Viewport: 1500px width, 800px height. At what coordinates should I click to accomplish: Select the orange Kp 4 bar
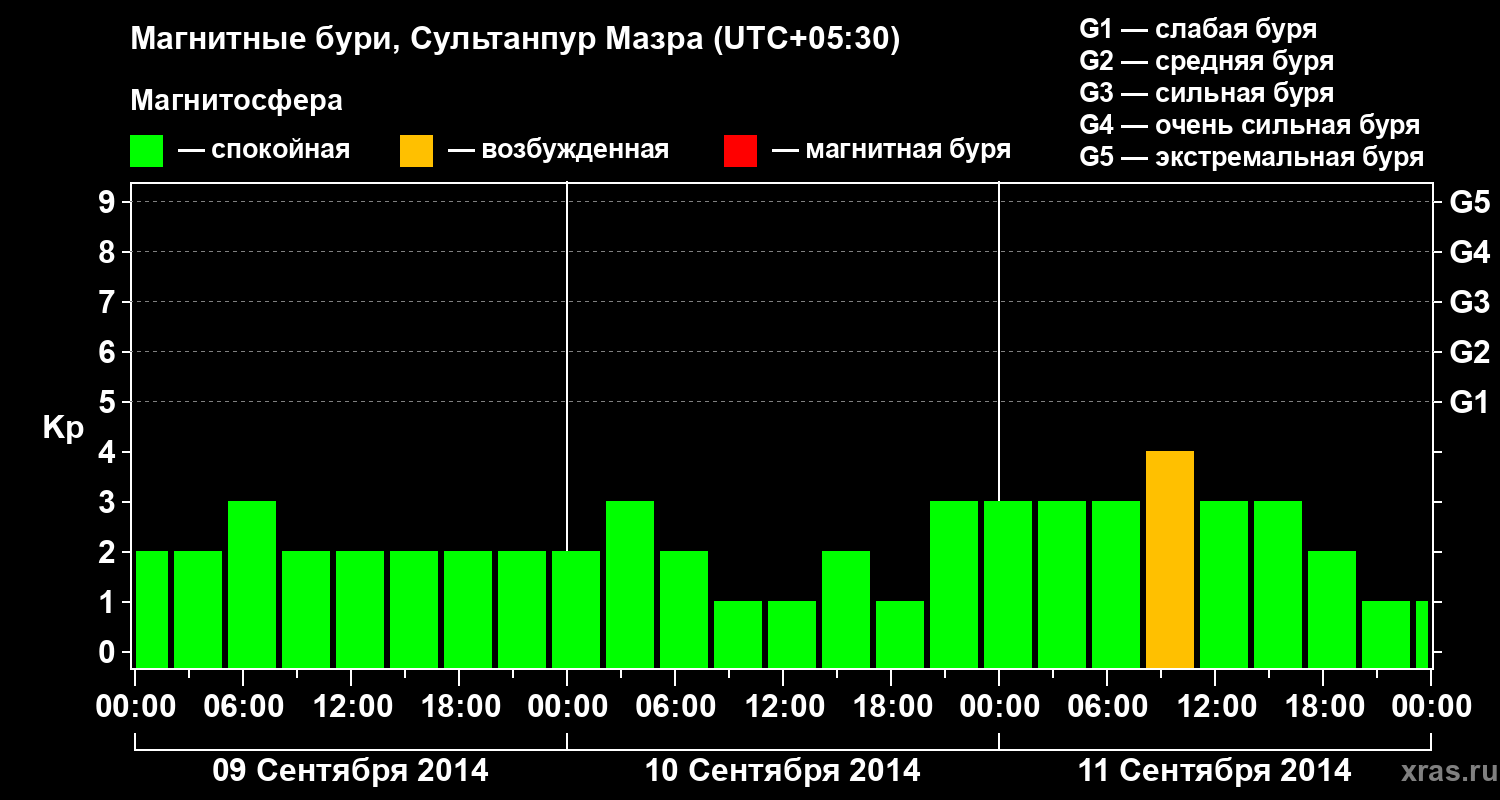tap(1170, 560)
